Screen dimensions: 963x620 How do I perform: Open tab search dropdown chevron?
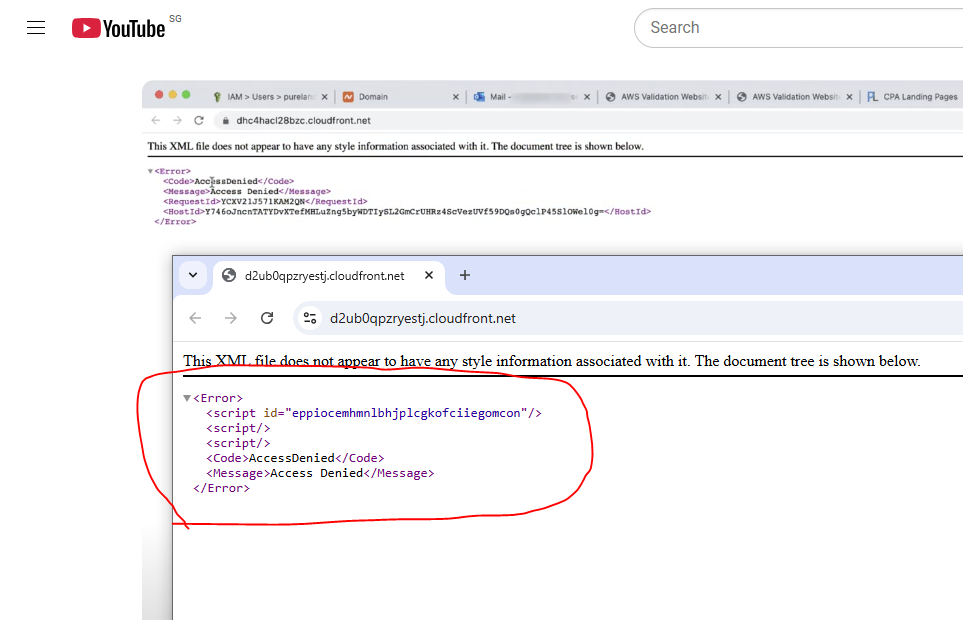pyautogui.click(x=193, y=275)
